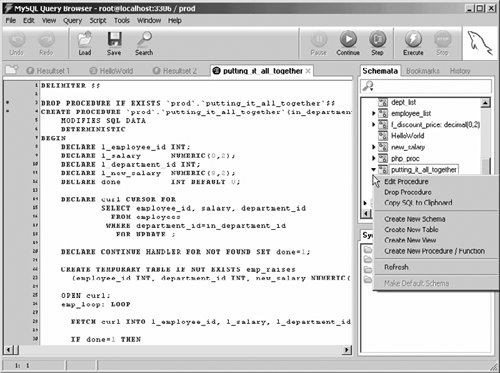The image size is (500, 373).
Task: Click the employee_list procedure icon
Action: (383, 113)
